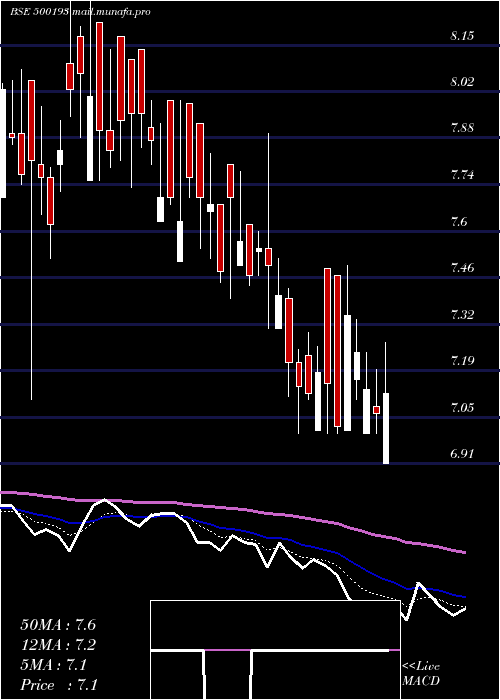This screenshot has height=700, width=500.
Task: Click the <<Live MACD label
Action: [x=421, y=674]
